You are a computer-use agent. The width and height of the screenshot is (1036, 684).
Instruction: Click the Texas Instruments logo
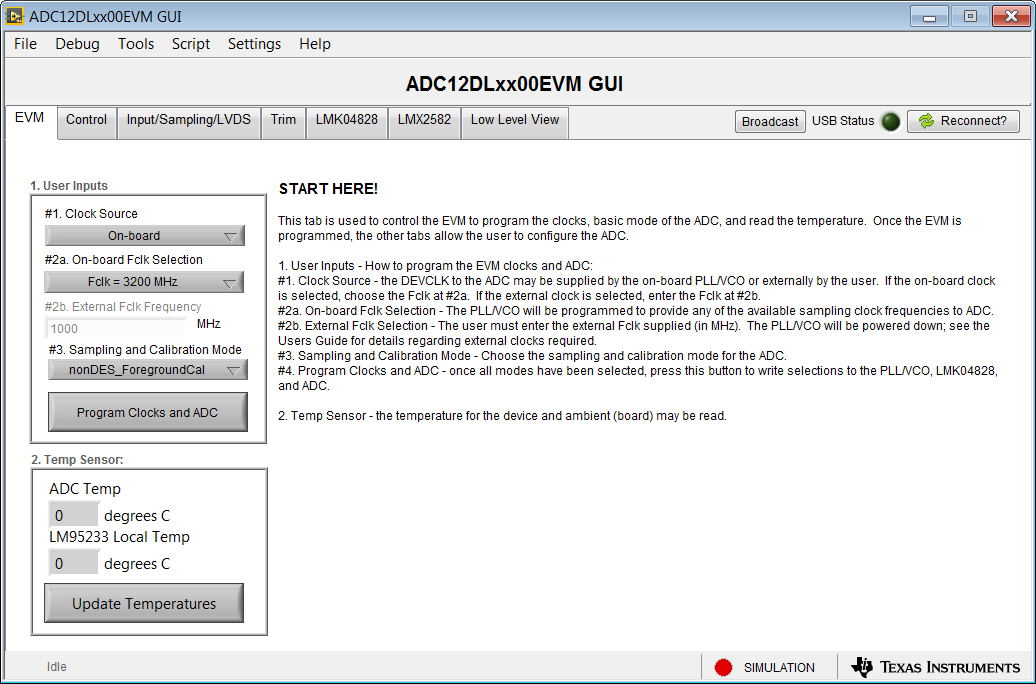(932, 667)
